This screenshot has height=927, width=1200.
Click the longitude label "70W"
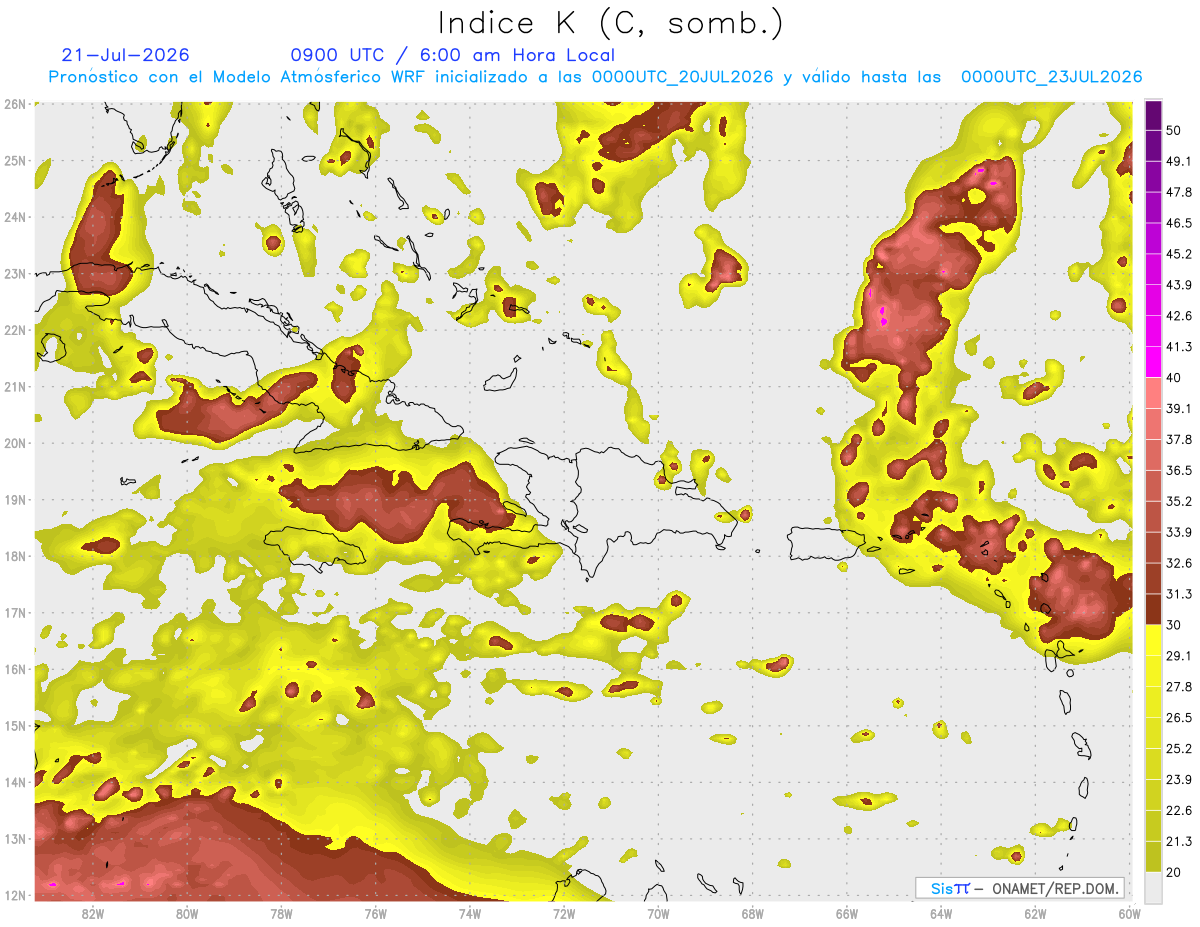[x=658, y=914]
